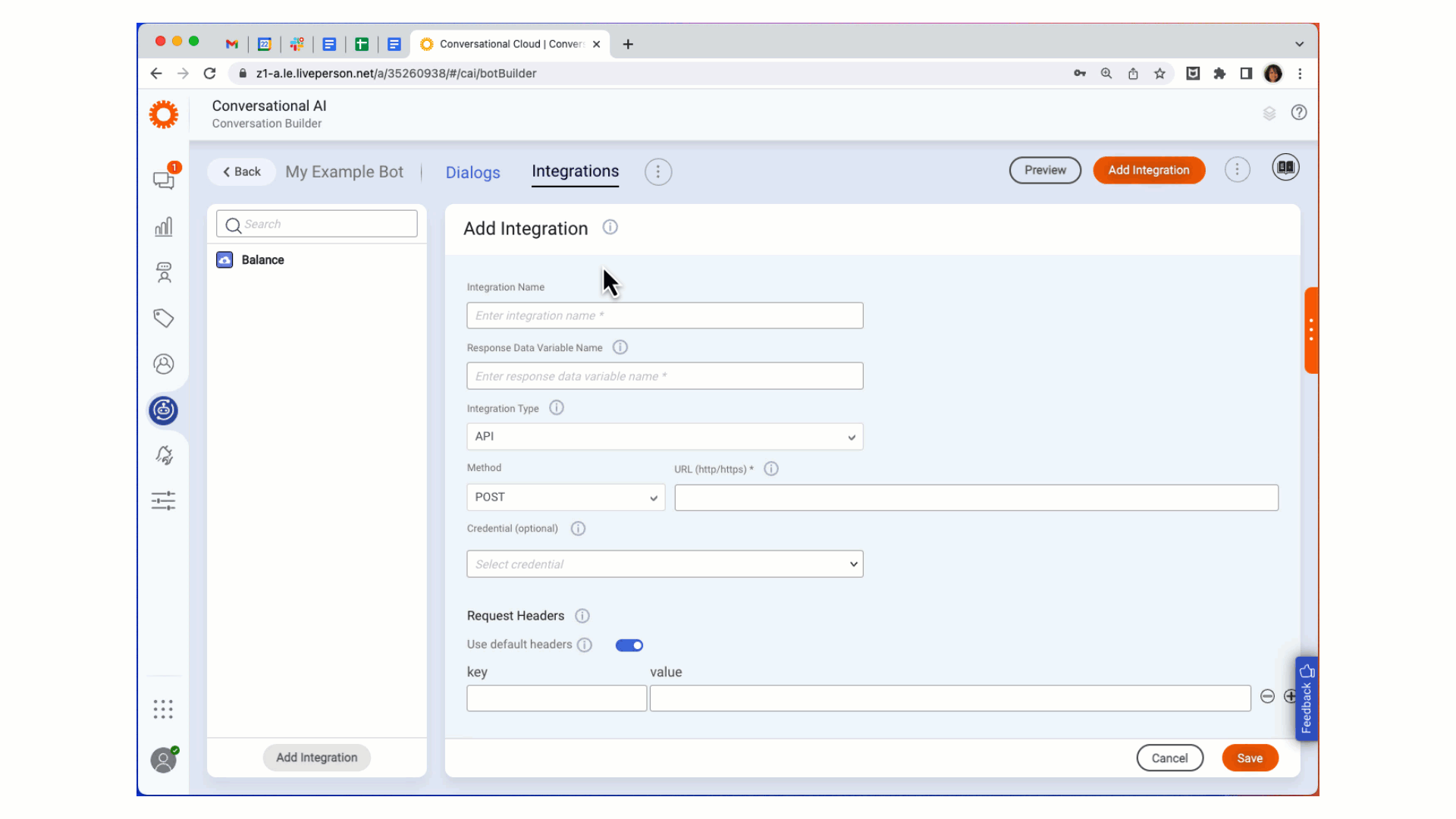This screenshot has height=819, width=1456.
Task: Select the Conversational AI bot icon in sidebar
Action: pos(164,410)
